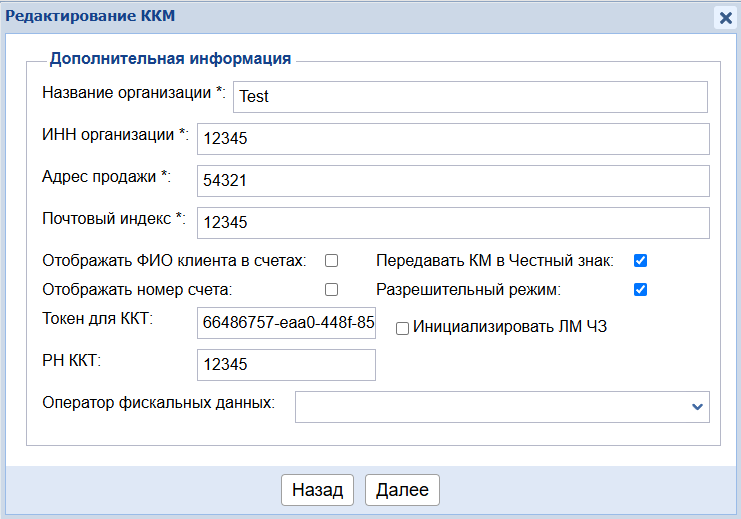Proceed with the Далее button
This screenshot has width=741, height=519.
(x=402, y=490)
